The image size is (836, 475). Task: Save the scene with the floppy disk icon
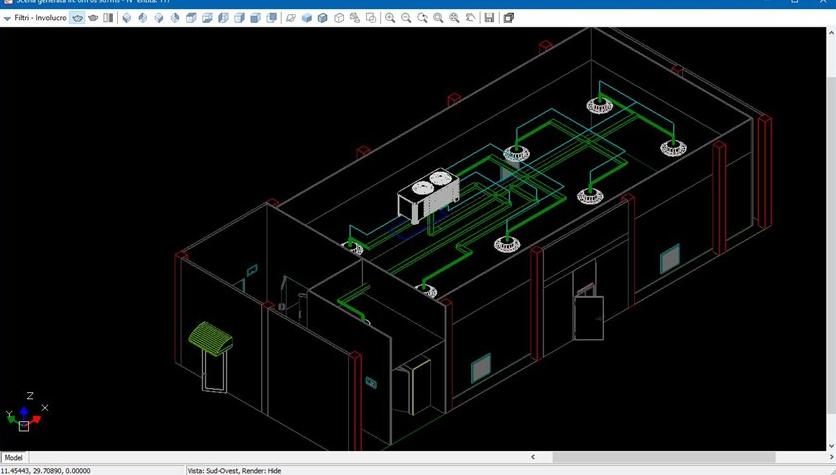[x=489, y=18]
